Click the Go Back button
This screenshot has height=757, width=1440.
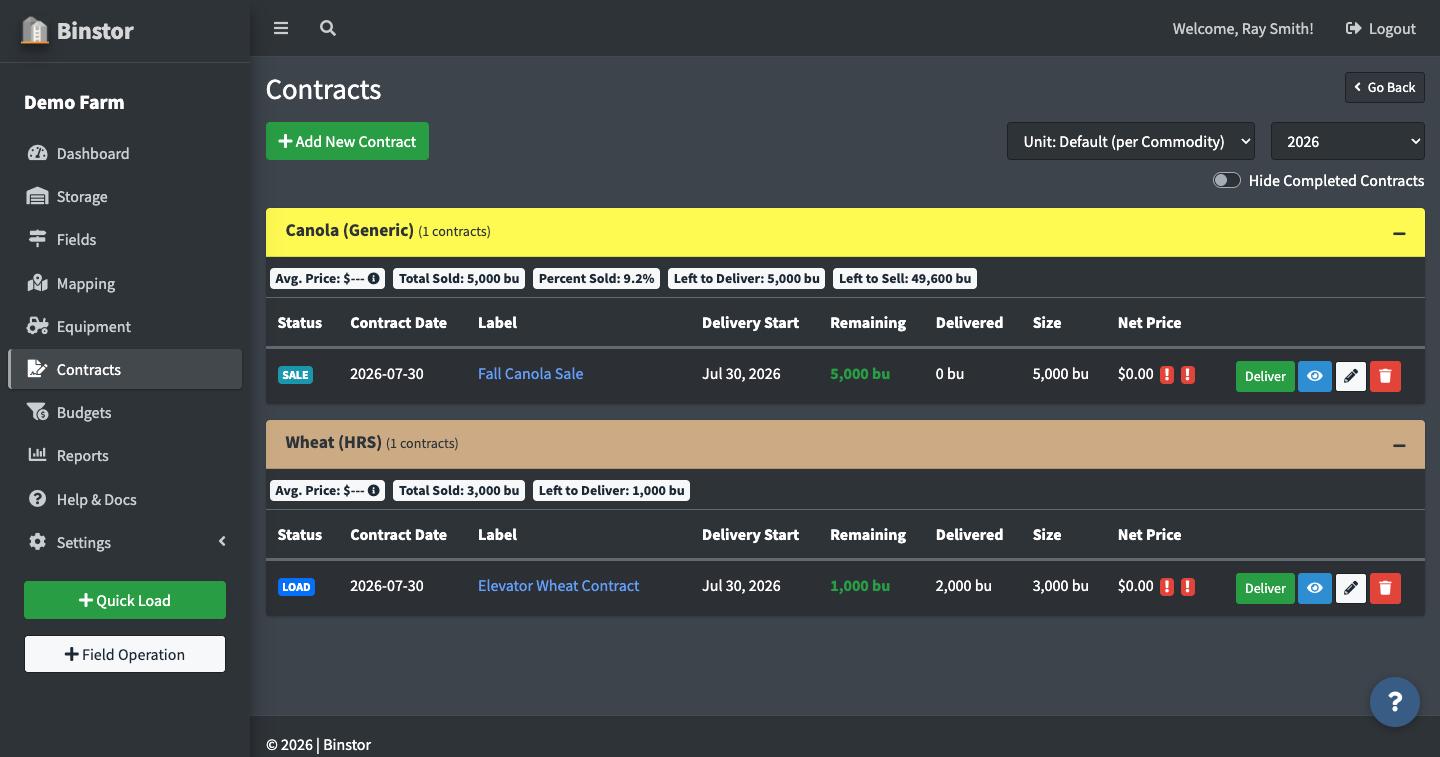tap(1385, 87)
